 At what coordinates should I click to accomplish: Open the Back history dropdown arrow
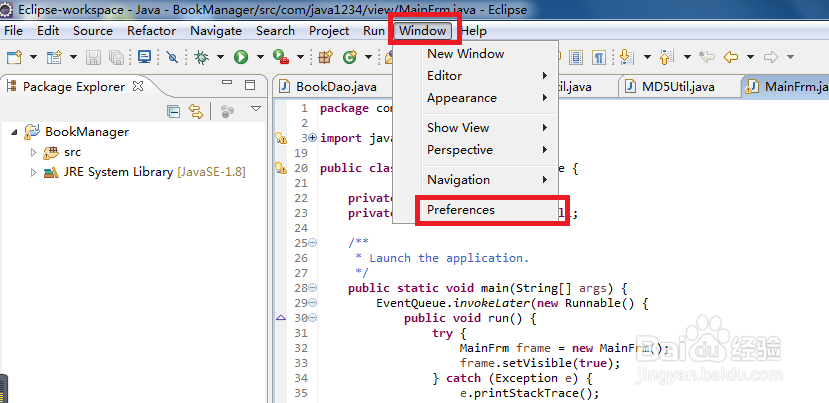tap(750, 57)
